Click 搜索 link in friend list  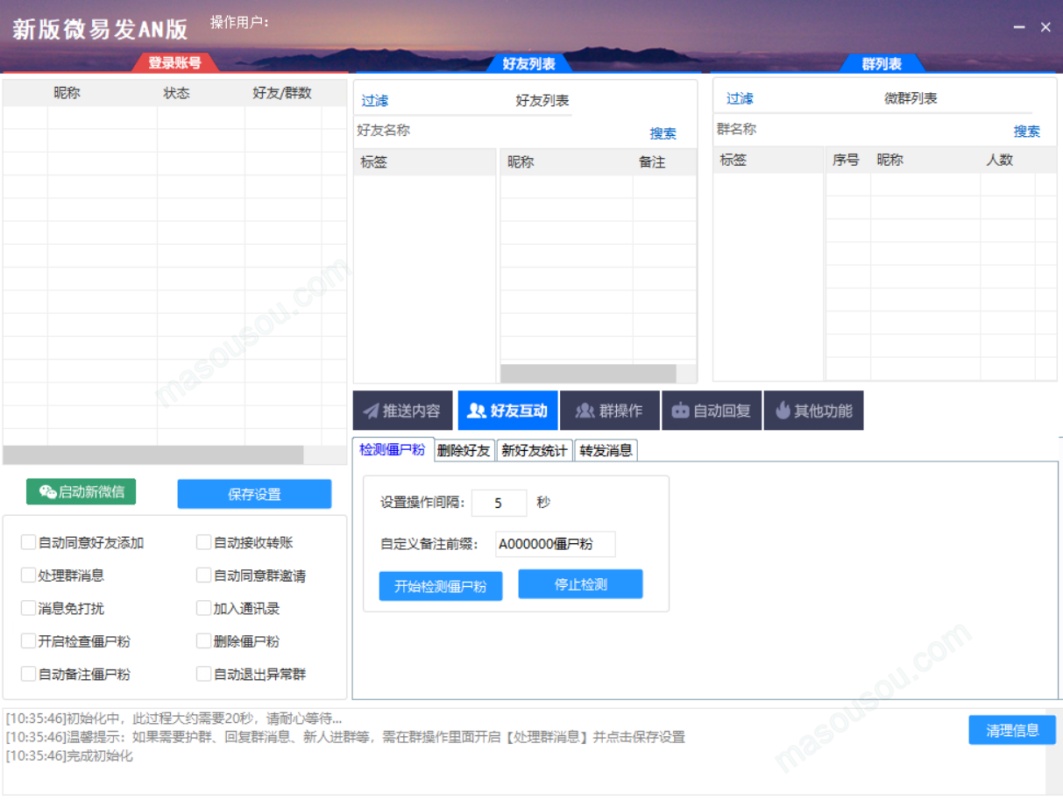[x=662, y=133]
